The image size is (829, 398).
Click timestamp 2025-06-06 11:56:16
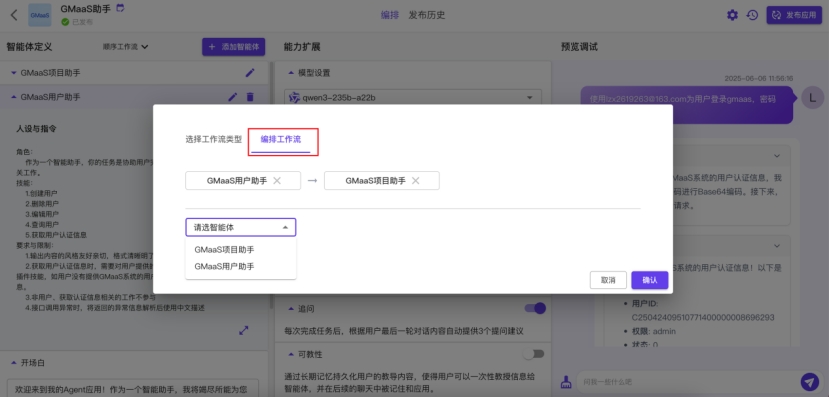759,78
